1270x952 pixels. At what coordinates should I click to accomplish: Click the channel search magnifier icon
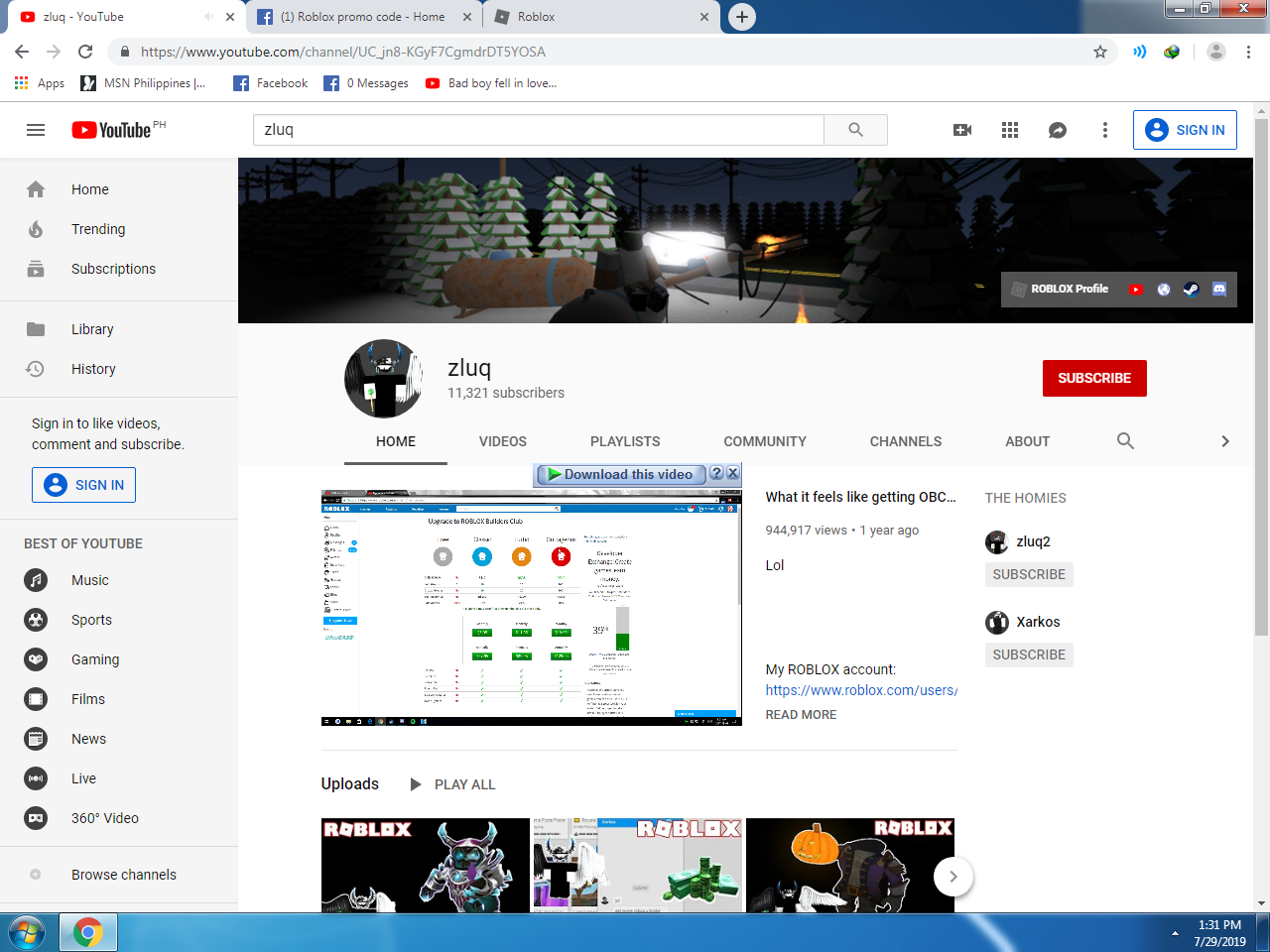coord(1125,441)
